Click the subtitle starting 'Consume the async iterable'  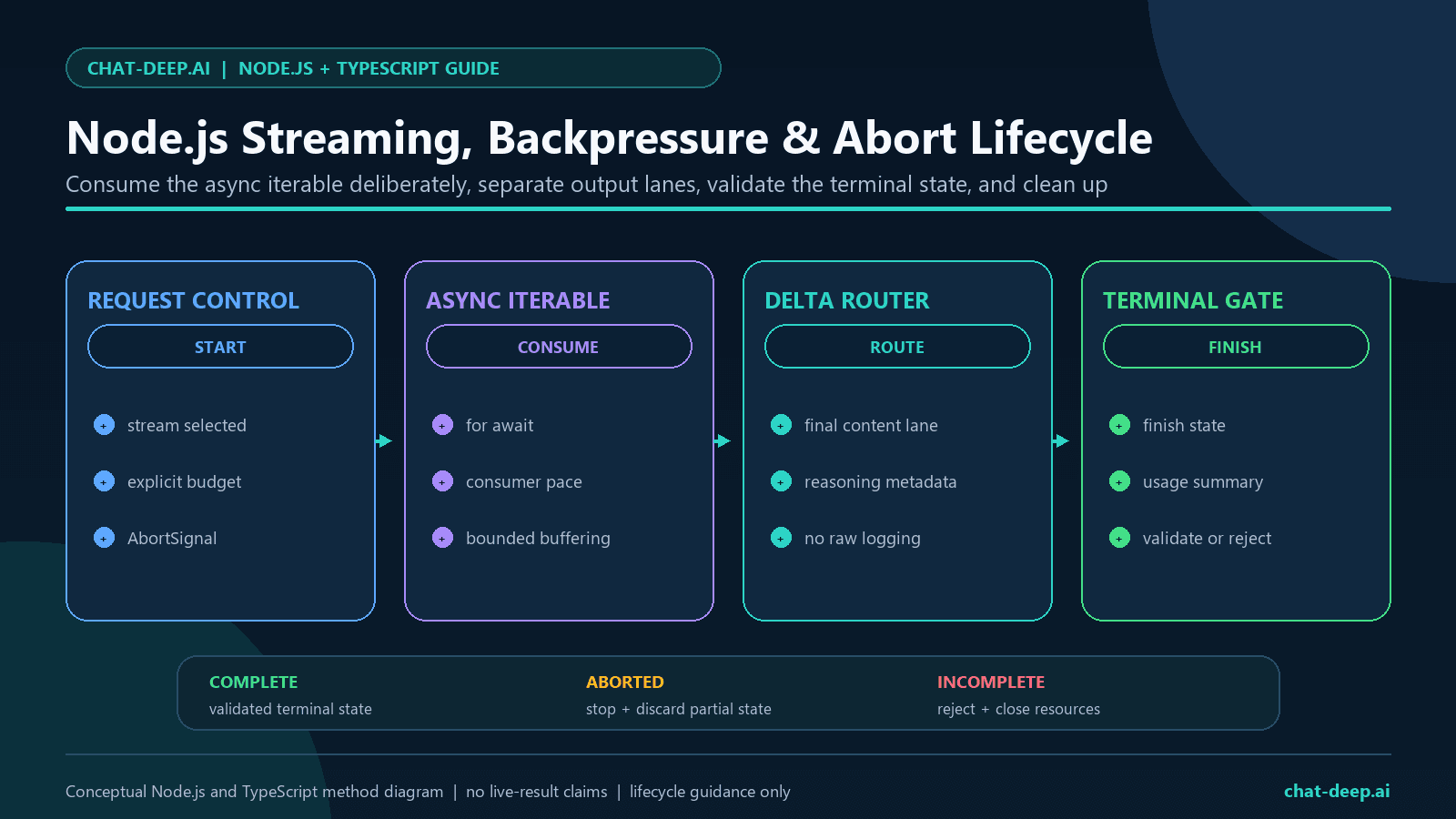point(587,185)
